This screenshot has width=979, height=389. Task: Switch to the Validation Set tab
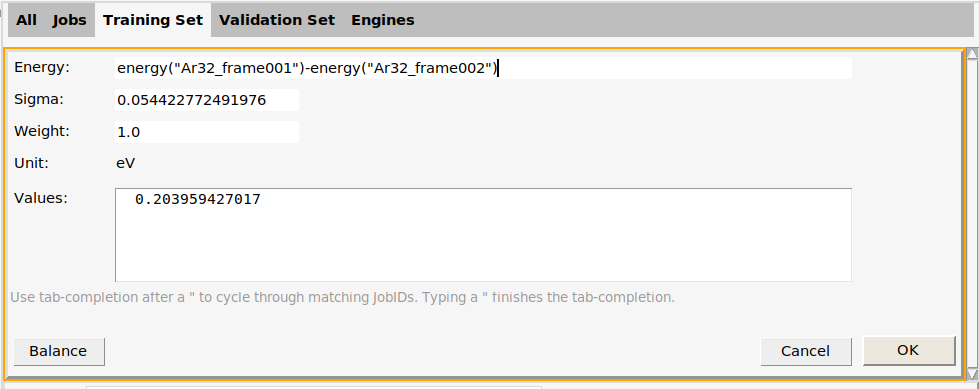(277, 20)
